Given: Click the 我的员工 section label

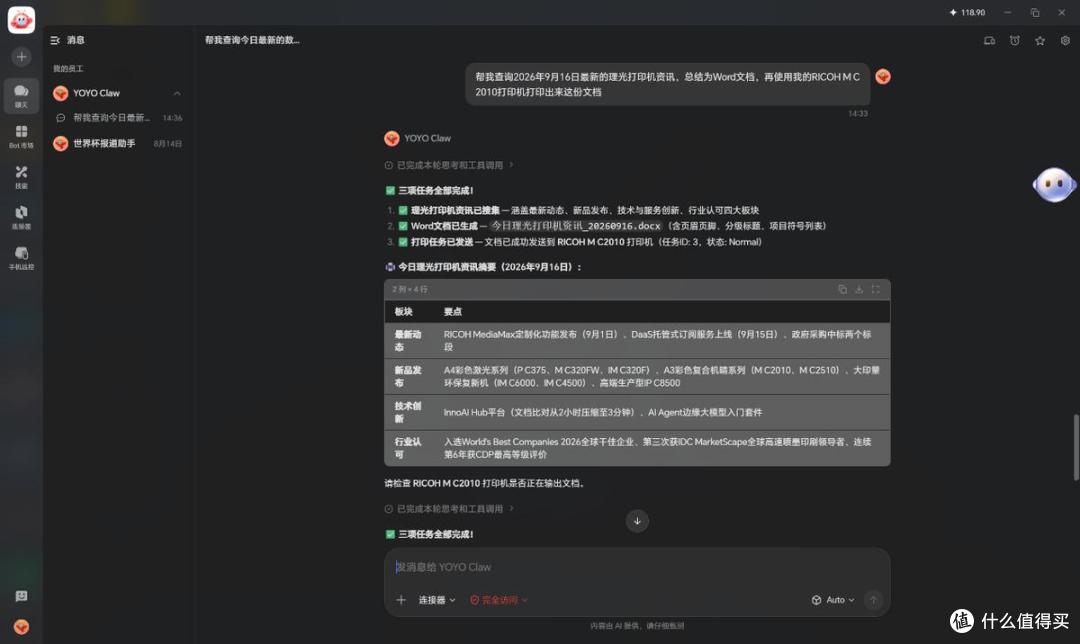Looking at the screenshot, I should (68, 69).
